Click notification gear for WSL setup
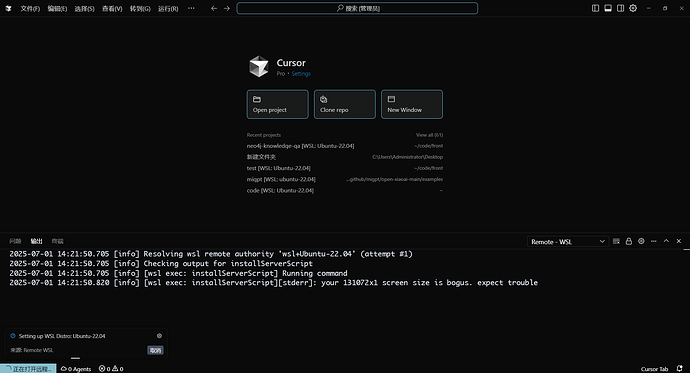 (159, 336)
